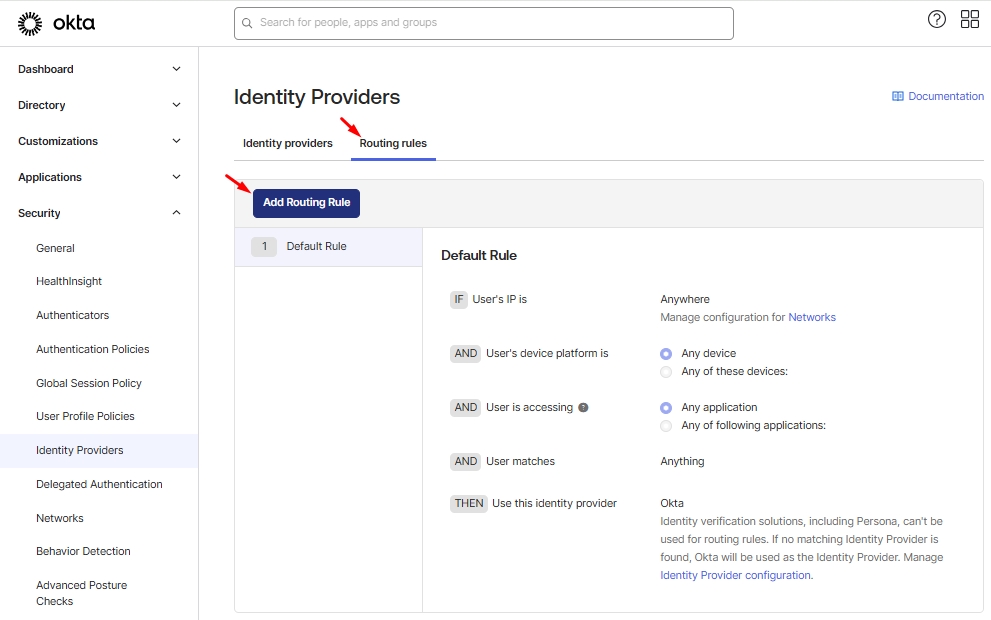Click the Documentation book icon

click(x=898, y=97)
